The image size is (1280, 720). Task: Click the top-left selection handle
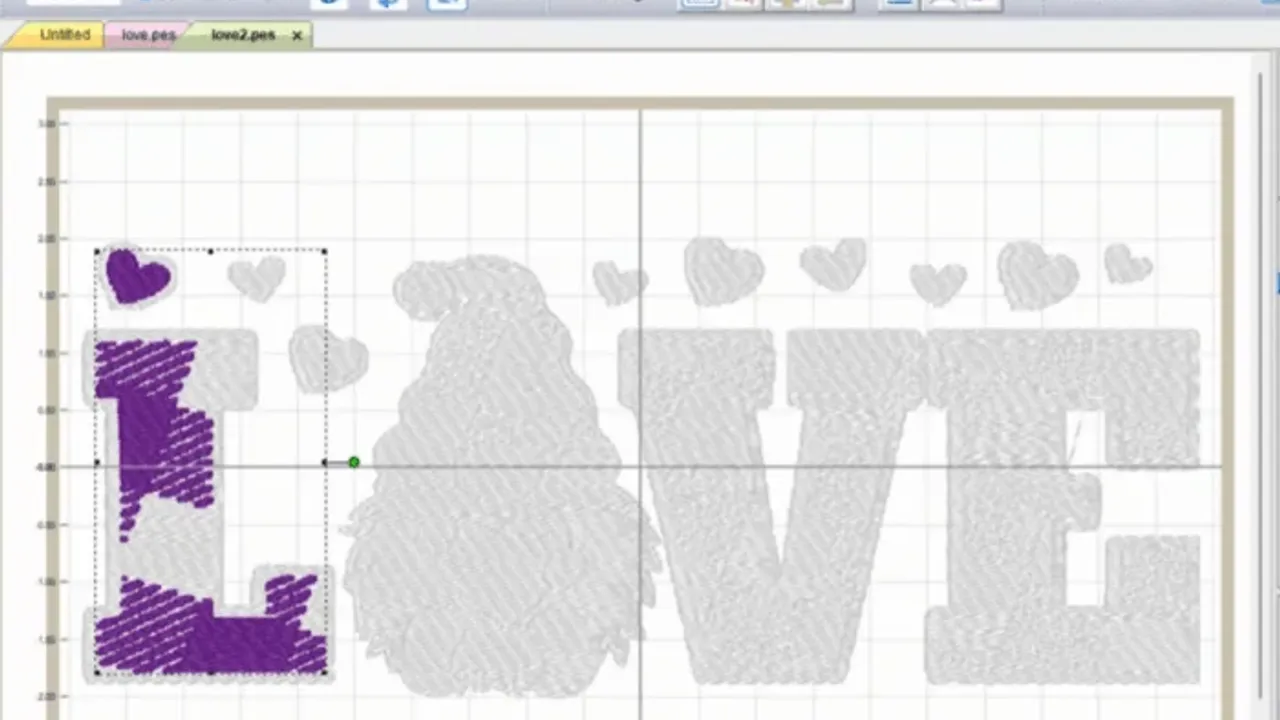97,252
